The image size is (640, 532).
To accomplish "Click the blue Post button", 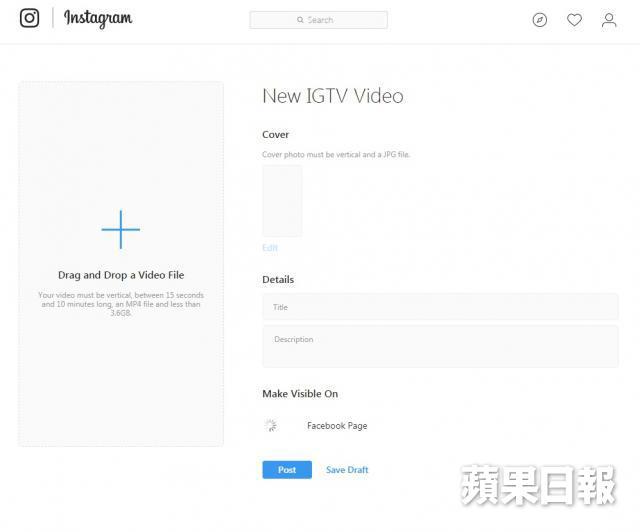I will click(287, 470).
